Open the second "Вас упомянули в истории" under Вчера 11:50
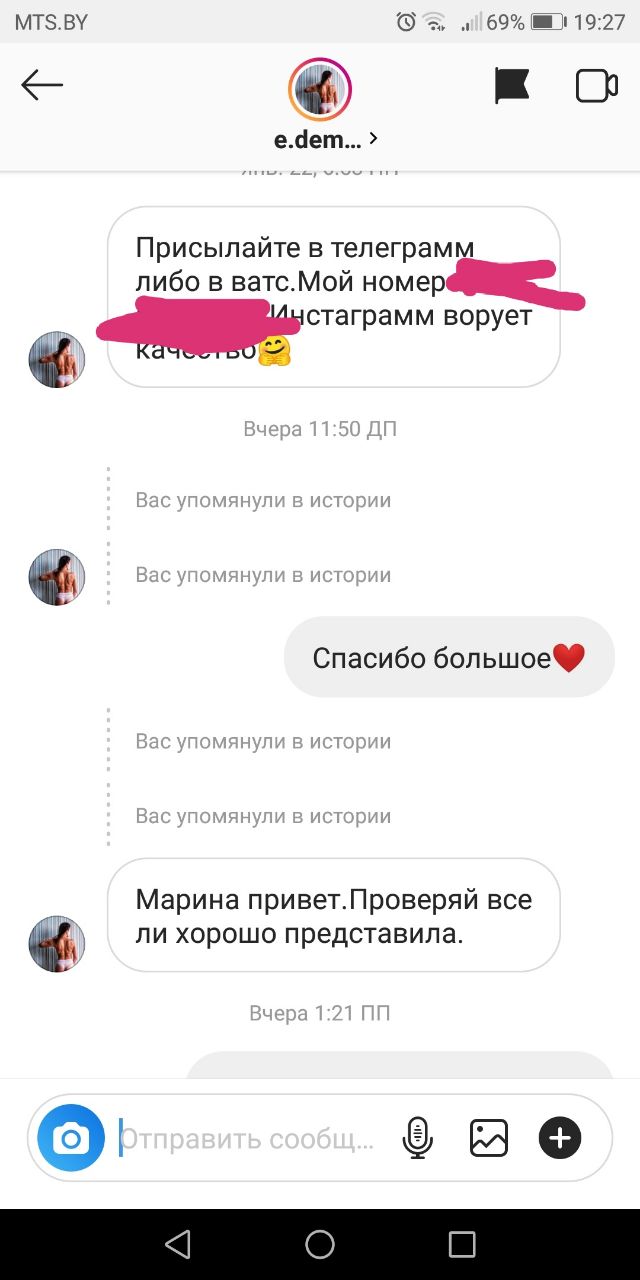This screenshot has height=1280, width=640. click(263, 575)
